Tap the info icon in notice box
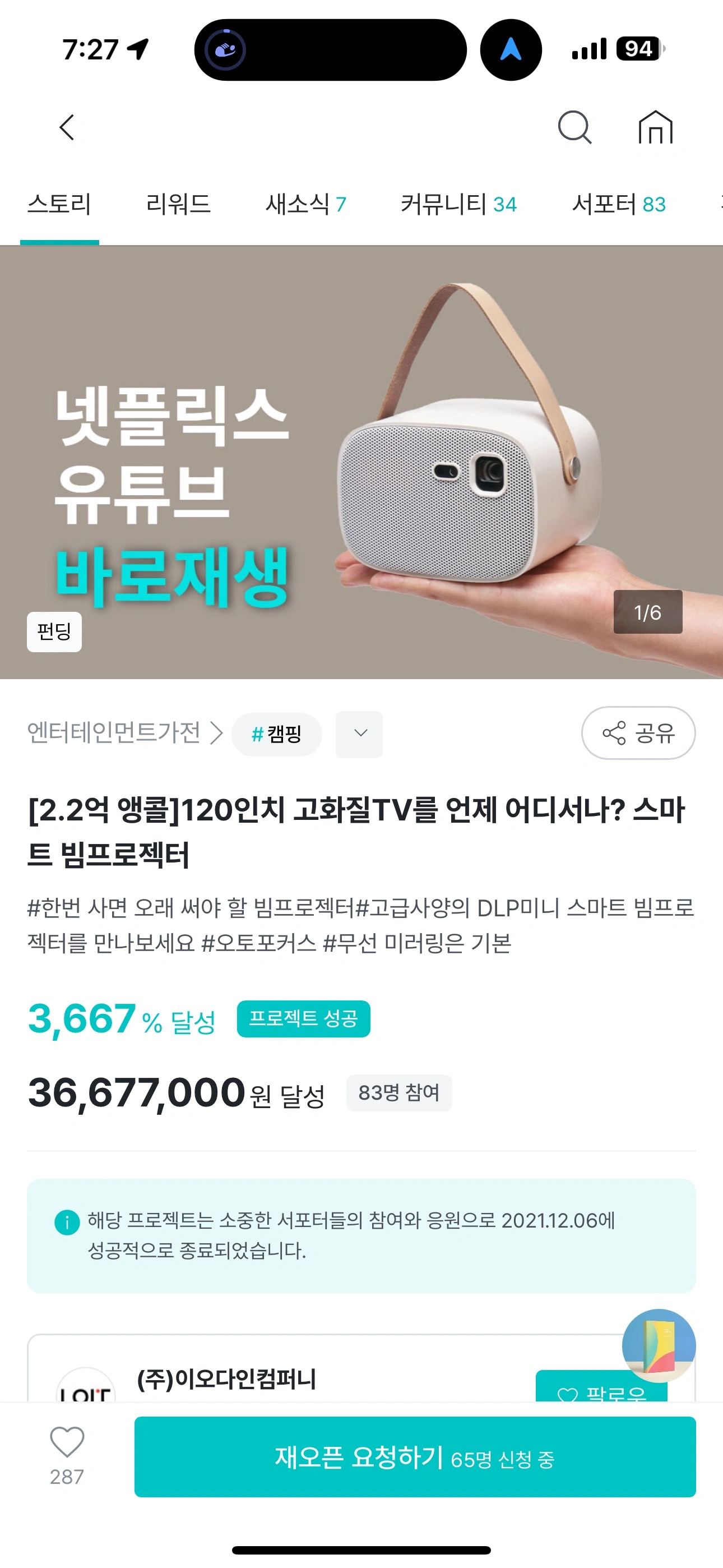 point(67,1221)
